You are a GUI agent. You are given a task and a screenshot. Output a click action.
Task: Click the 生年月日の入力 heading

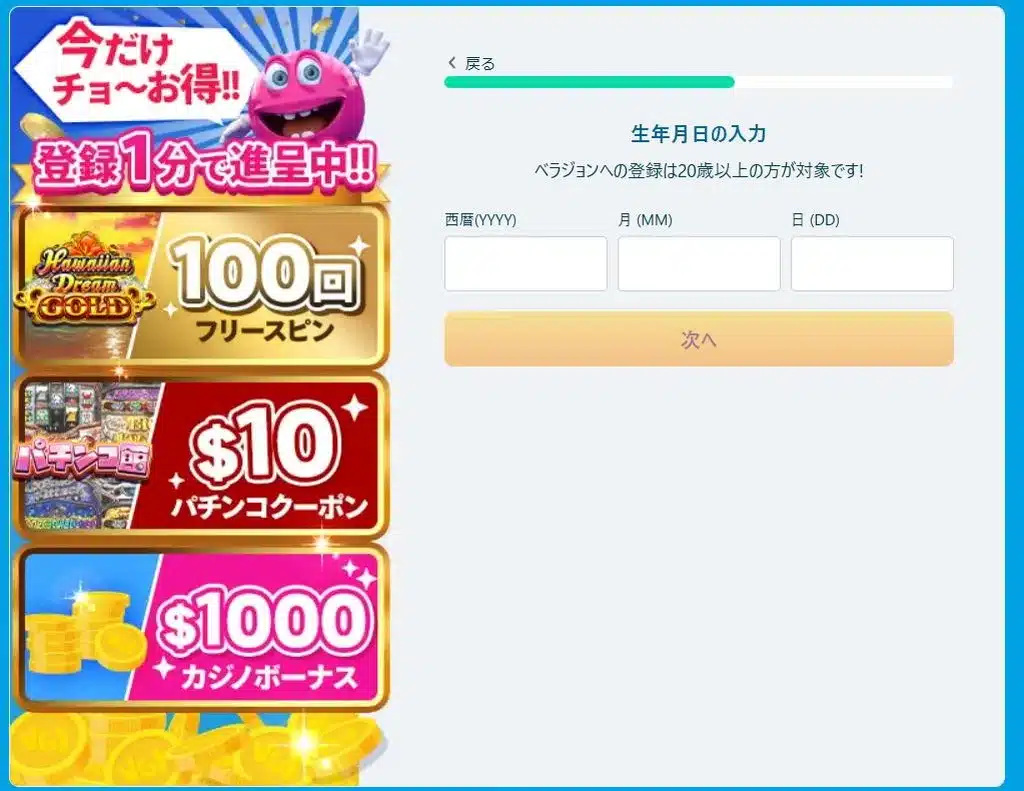[x=698, y=134]
